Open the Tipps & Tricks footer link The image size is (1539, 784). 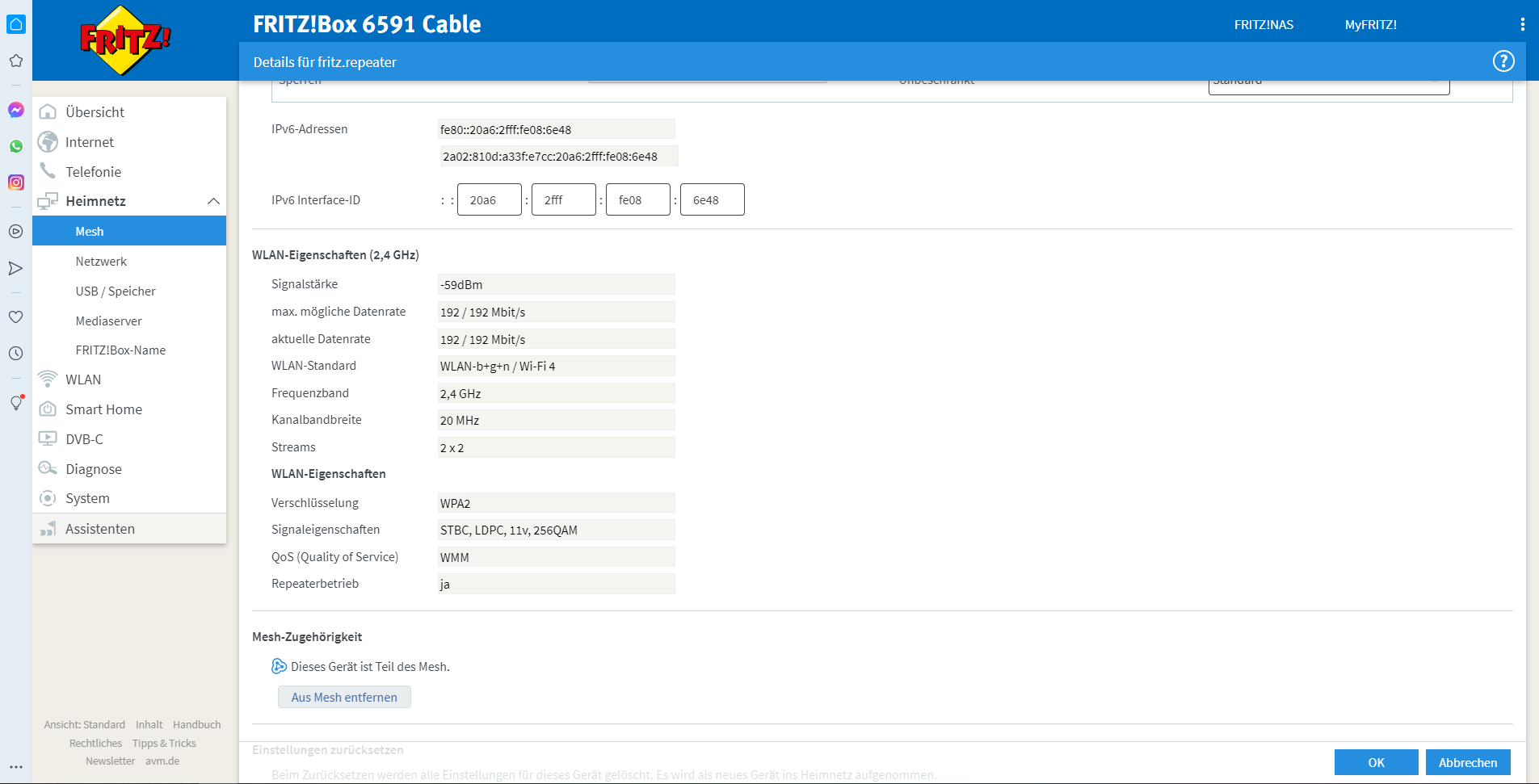pyautogui.click(x=164, y=743)
